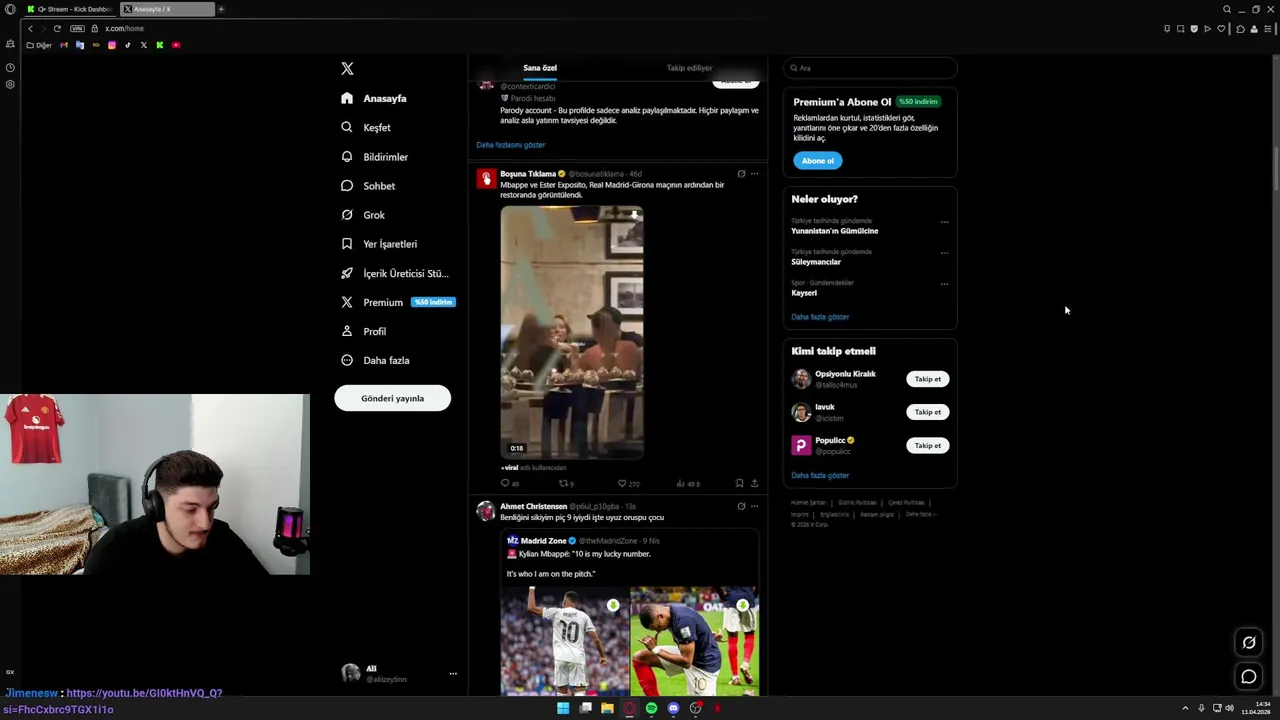Retweet the Boşuna Tıklama post
The height and width of the screenshot is (720, 1280).
tap(564, 483)
